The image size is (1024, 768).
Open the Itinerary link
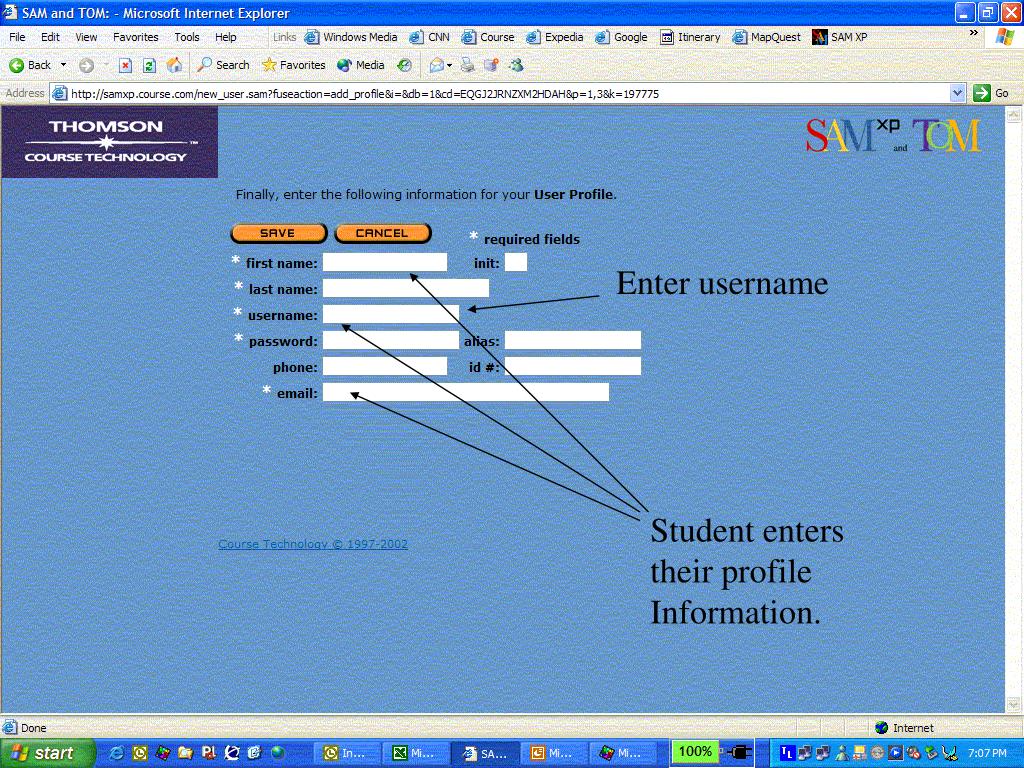(x=690, y=37)
